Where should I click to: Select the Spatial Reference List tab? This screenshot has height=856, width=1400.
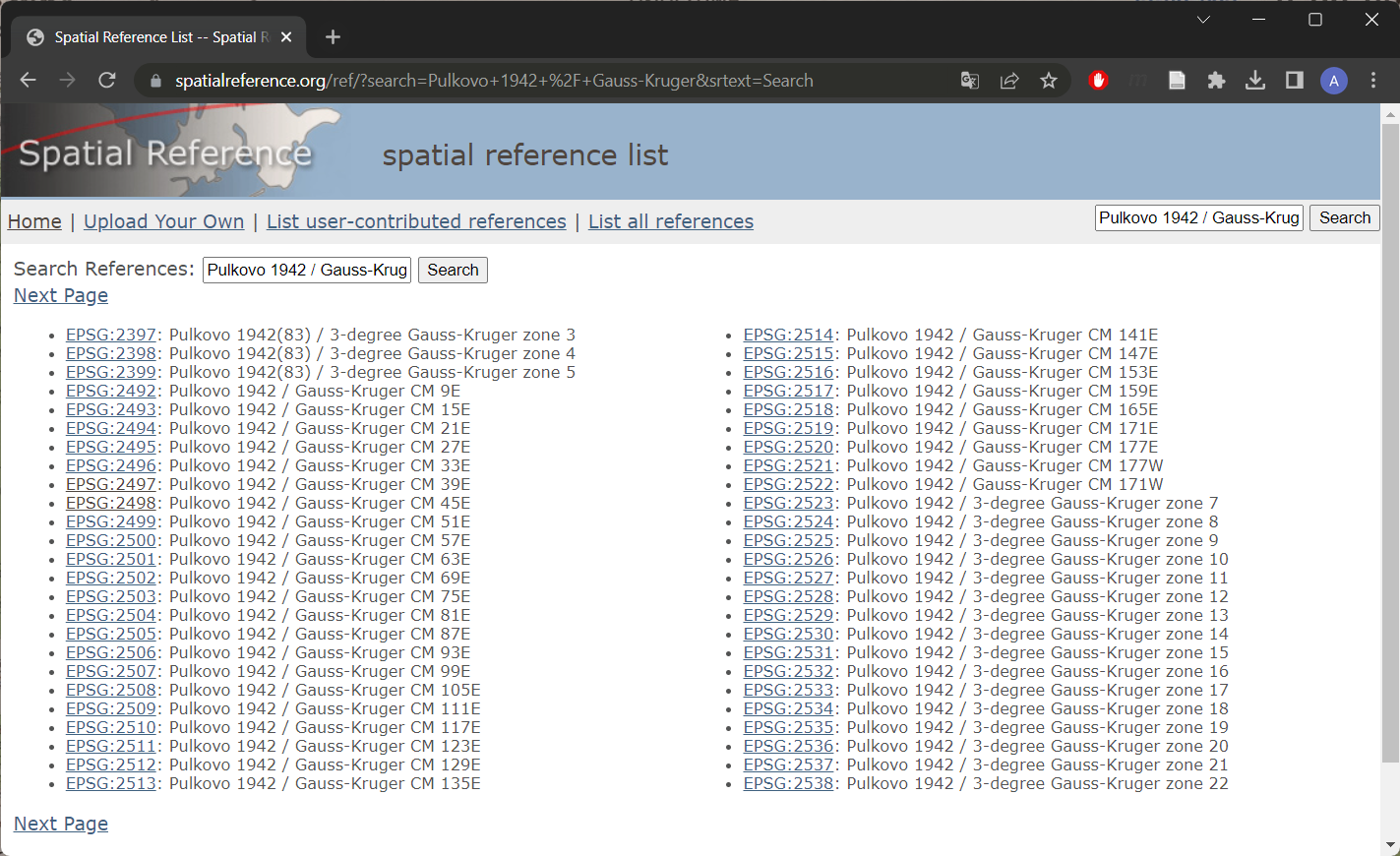click(158, 37)
